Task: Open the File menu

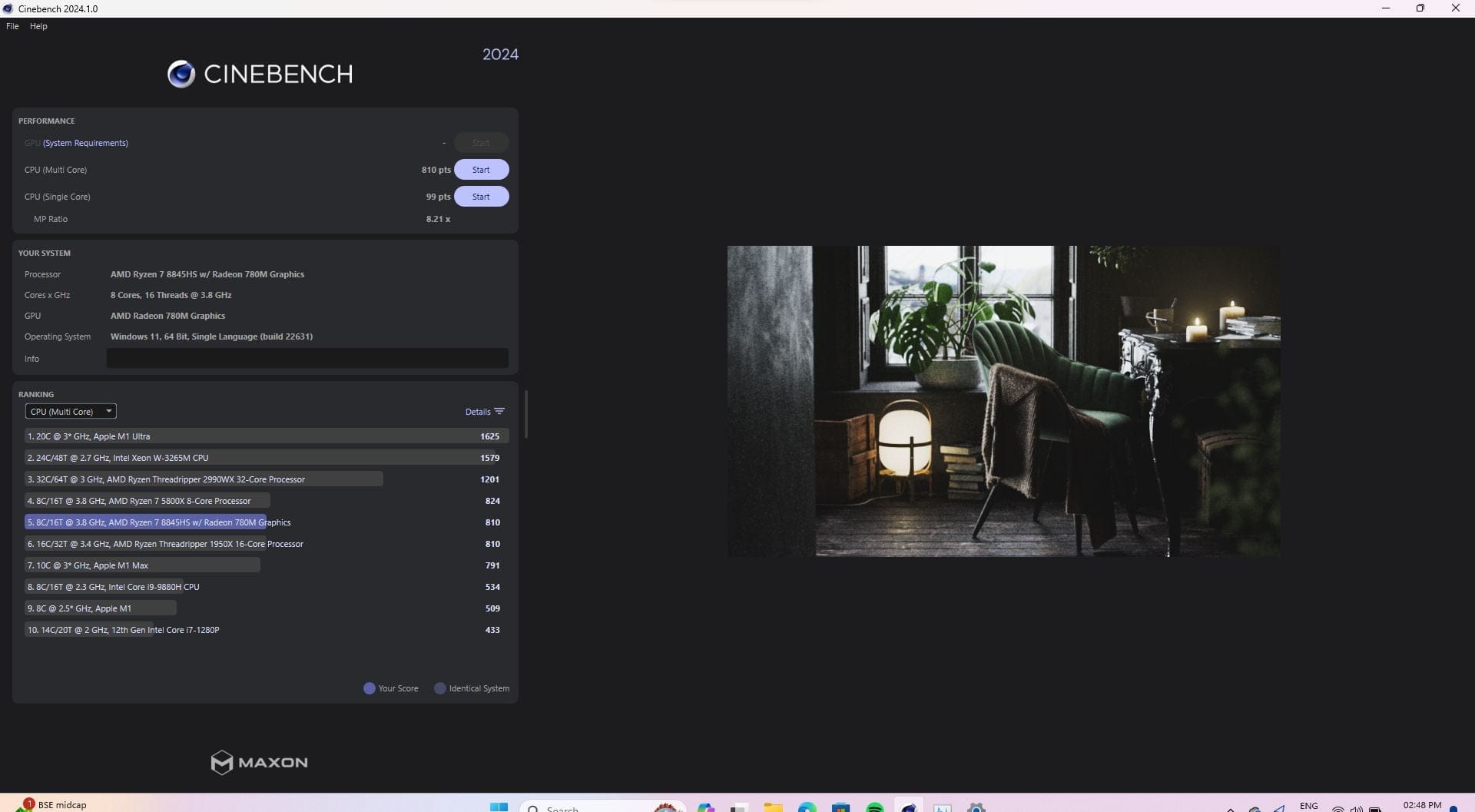Action: click(12, 26)
